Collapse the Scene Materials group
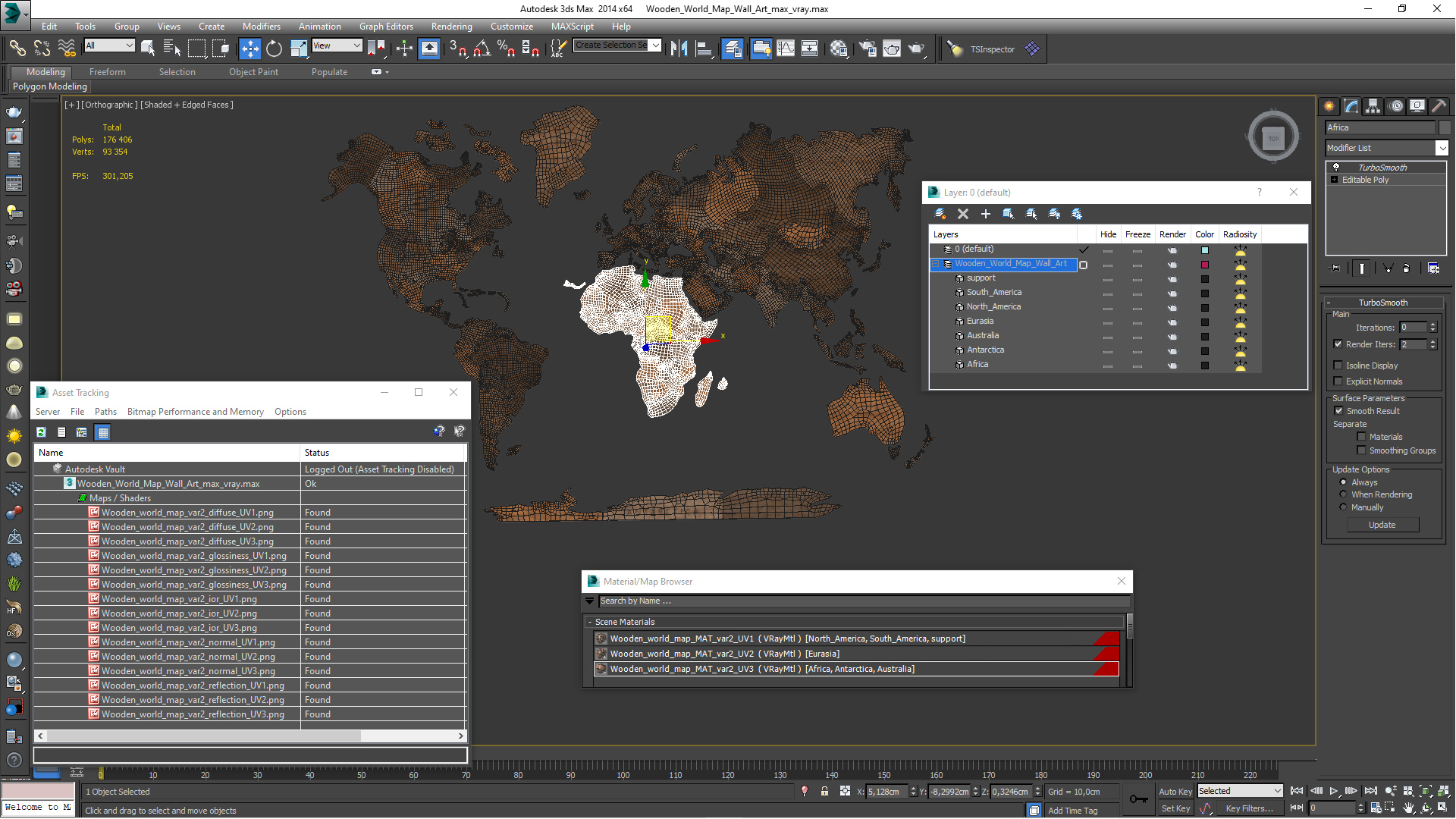1456x819 pixels. (590, 622)
